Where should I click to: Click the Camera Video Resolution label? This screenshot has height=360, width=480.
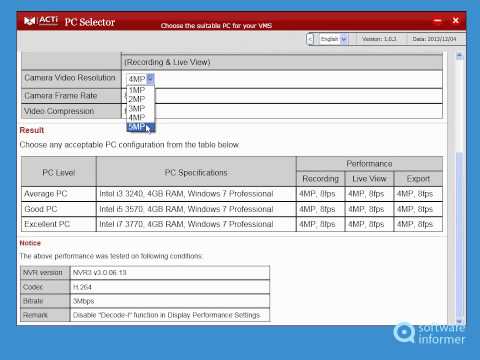click(70, 78)
